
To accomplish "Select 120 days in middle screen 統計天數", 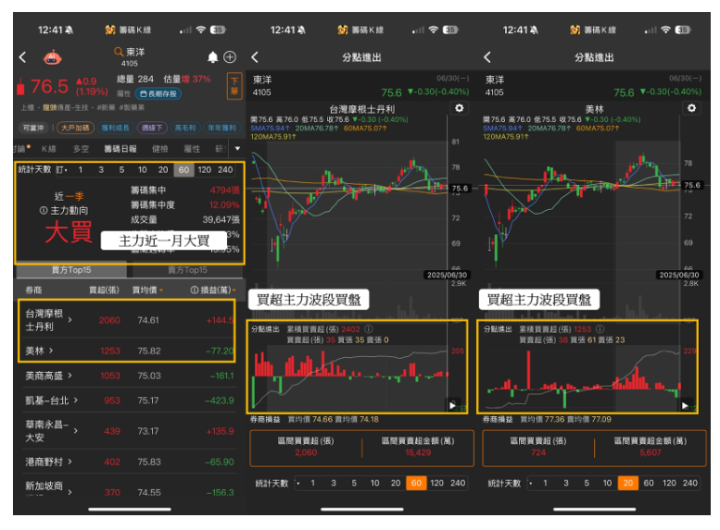I will click(x=437, y=483).
